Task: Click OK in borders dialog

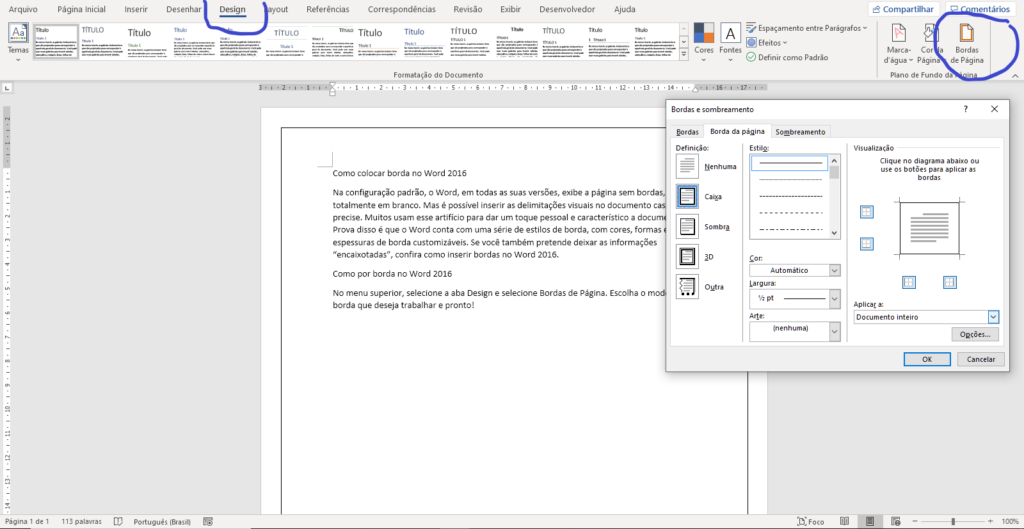Action: 927,359
